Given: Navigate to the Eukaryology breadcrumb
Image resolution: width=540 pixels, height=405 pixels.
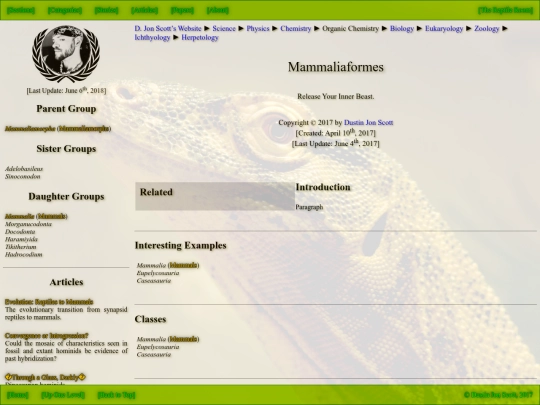Looking at the screenshot, I should pyautogui.click(x=444, y=29).
